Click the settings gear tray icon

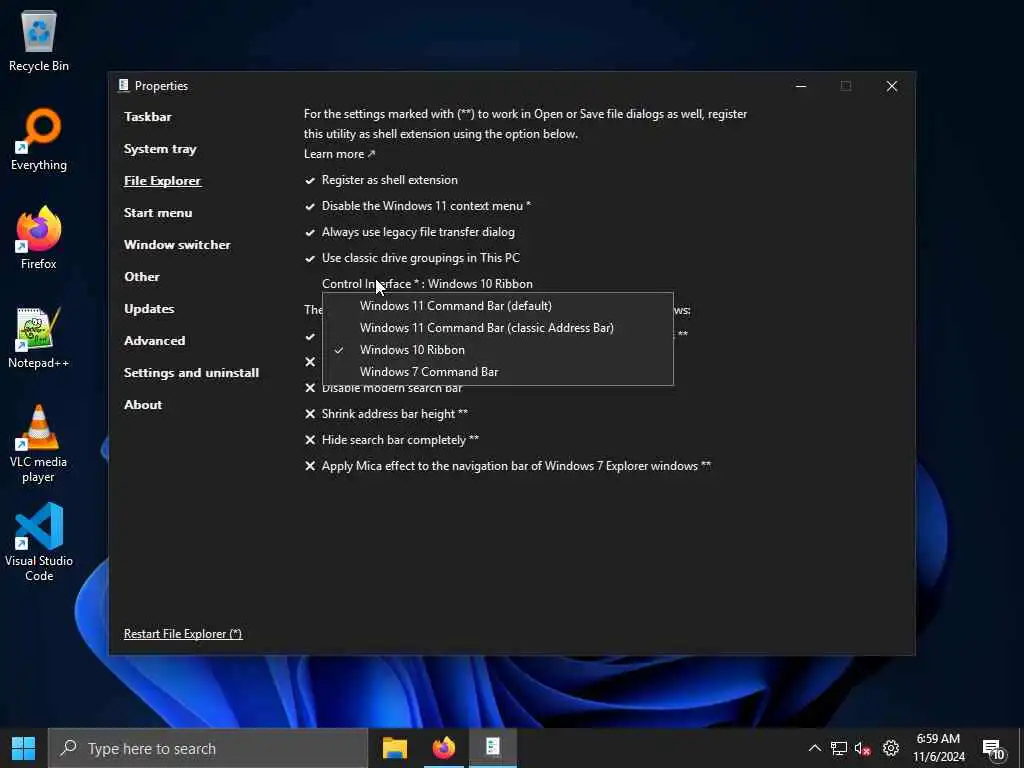pyautogui.click(x=891, y=748)
